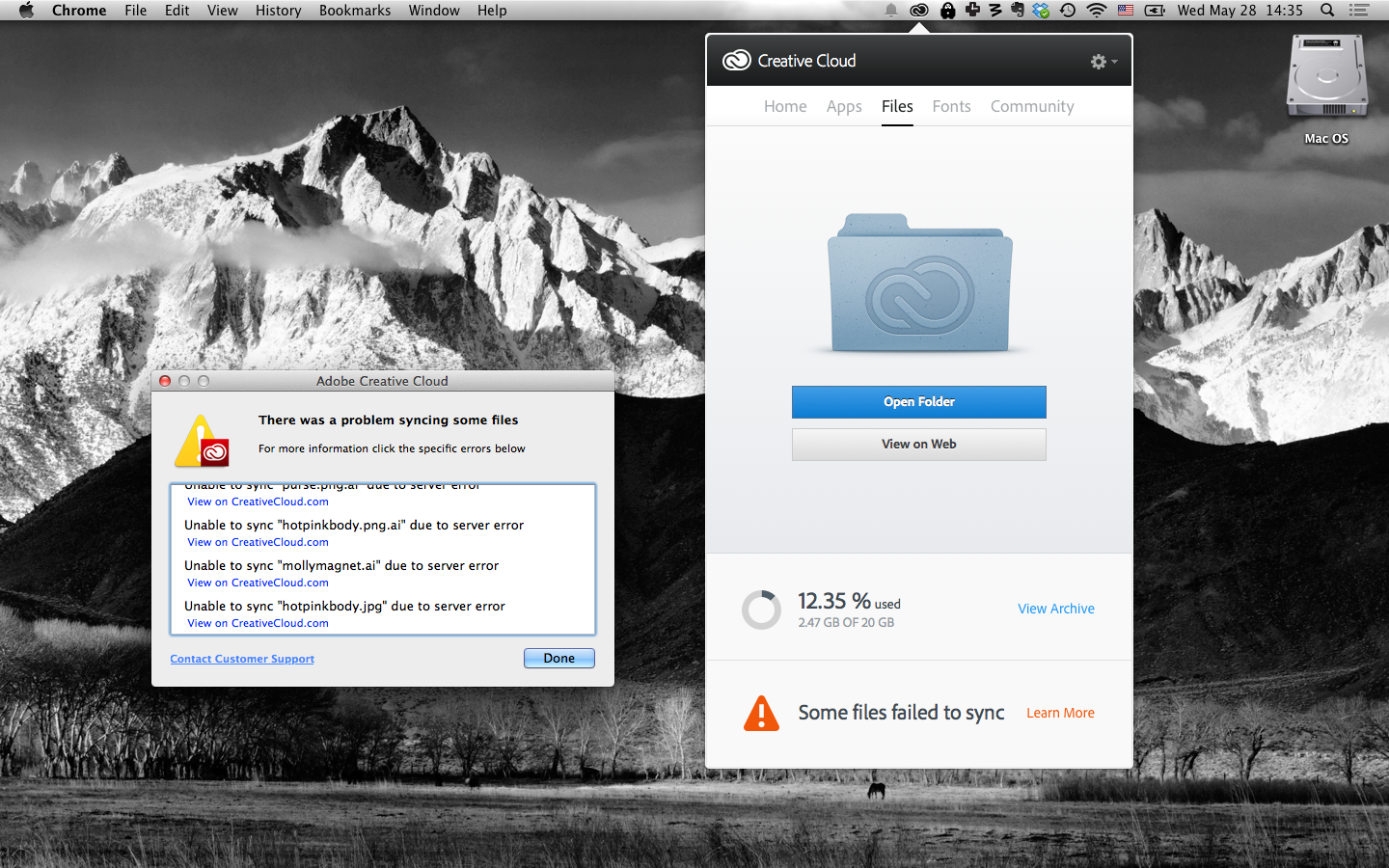1389x868 pixels.
Task: Open the File menu
Action: (136, 11)
